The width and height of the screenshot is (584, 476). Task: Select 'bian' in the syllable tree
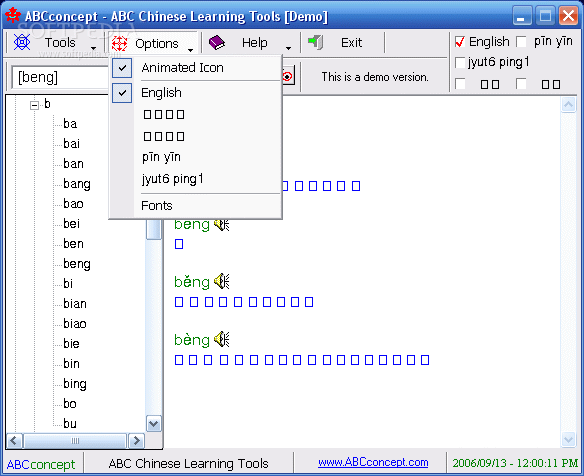click(x=74, y=304)
